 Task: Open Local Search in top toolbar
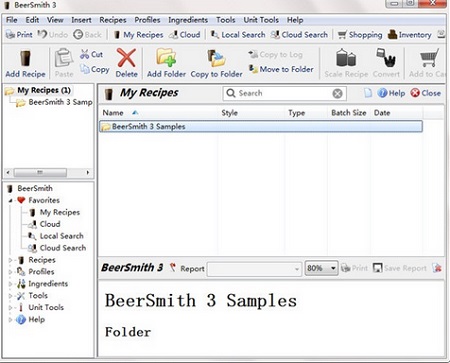tap(238, 35)
